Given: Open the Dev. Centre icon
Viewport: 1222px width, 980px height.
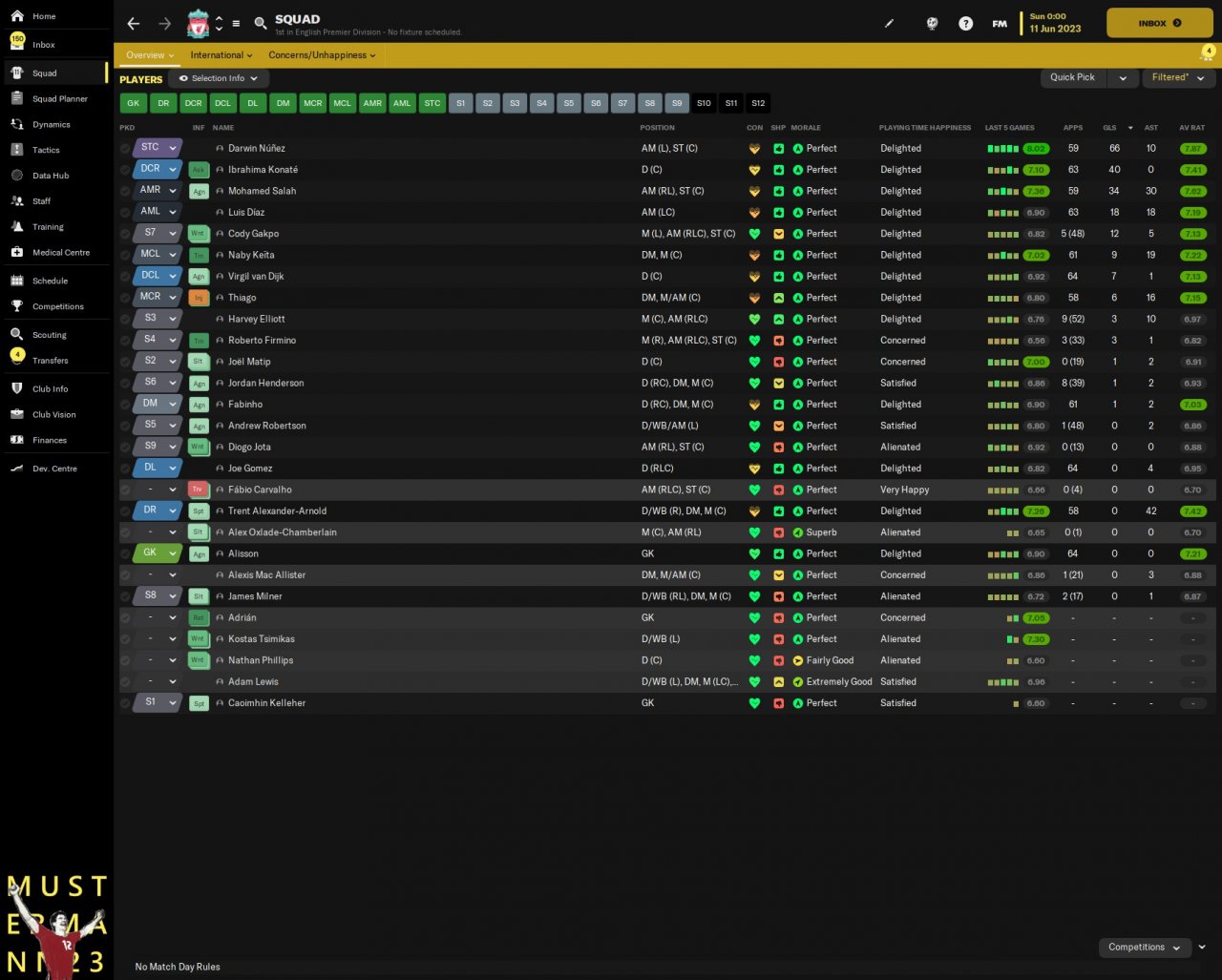Looking at the screenshot, I should (x=17, y=469).
